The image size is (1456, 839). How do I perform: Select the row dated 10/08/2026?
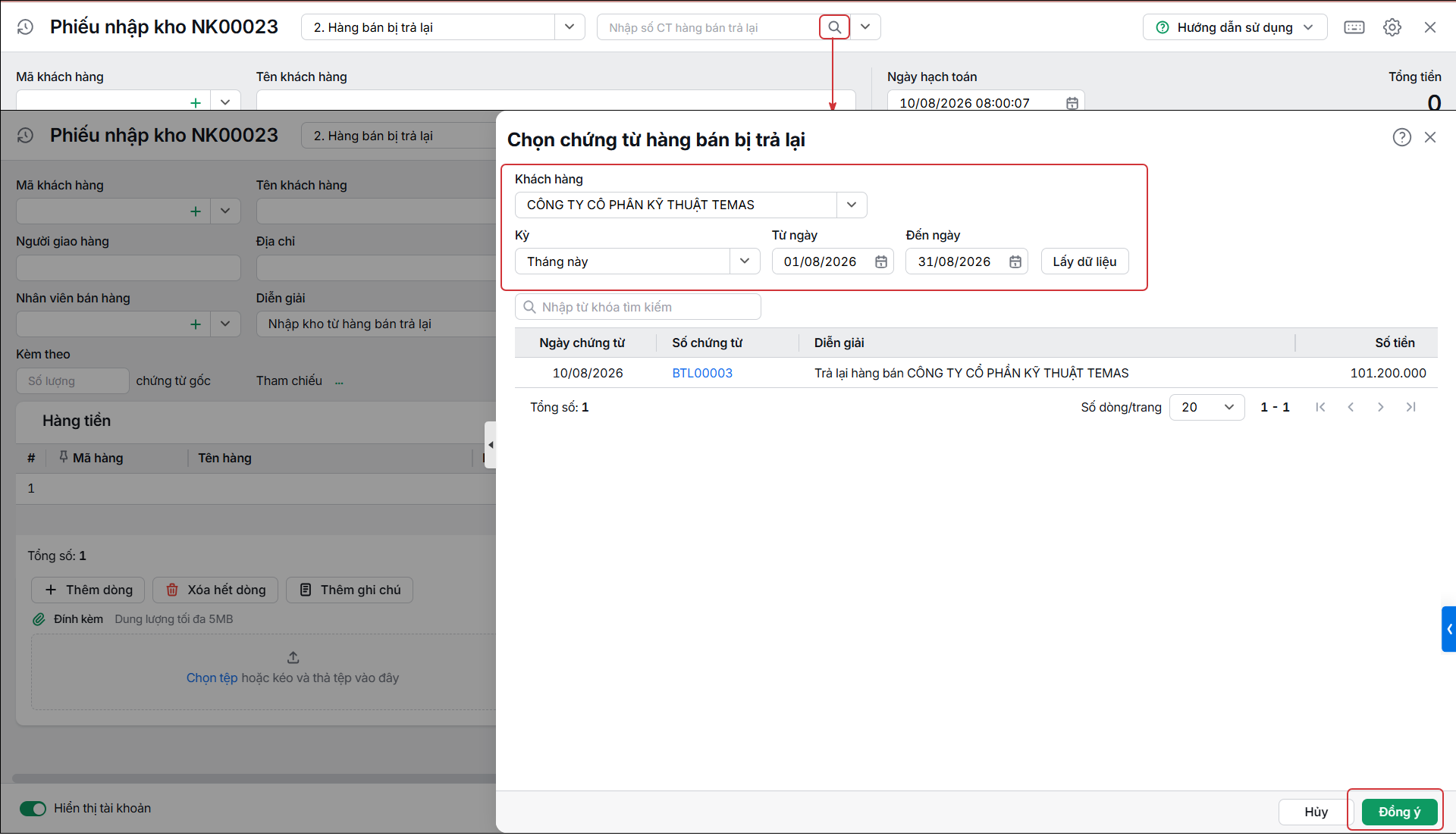point(976,373)
